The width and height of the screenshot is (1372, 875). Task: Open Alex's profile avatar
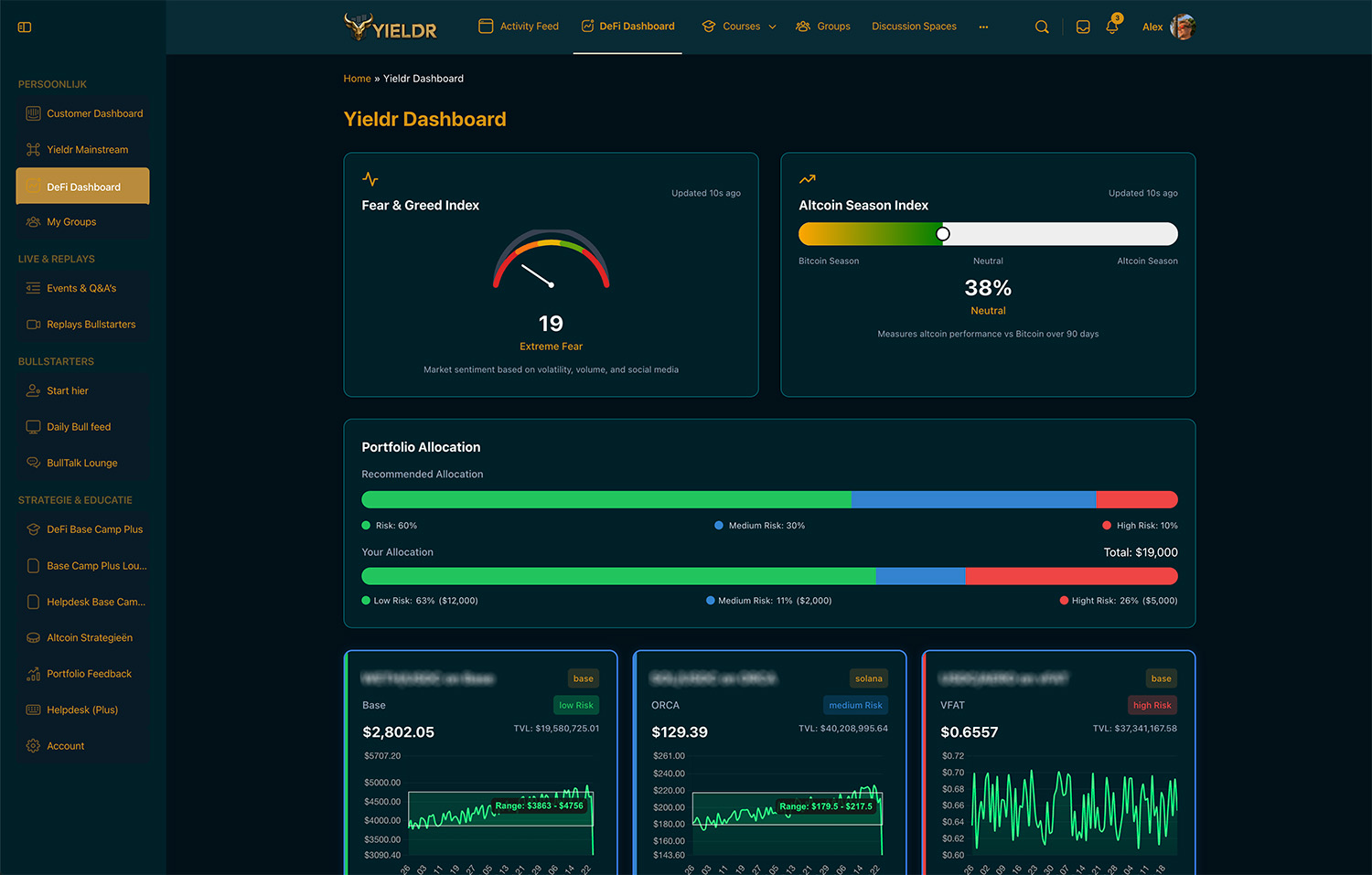point(1183,27)
